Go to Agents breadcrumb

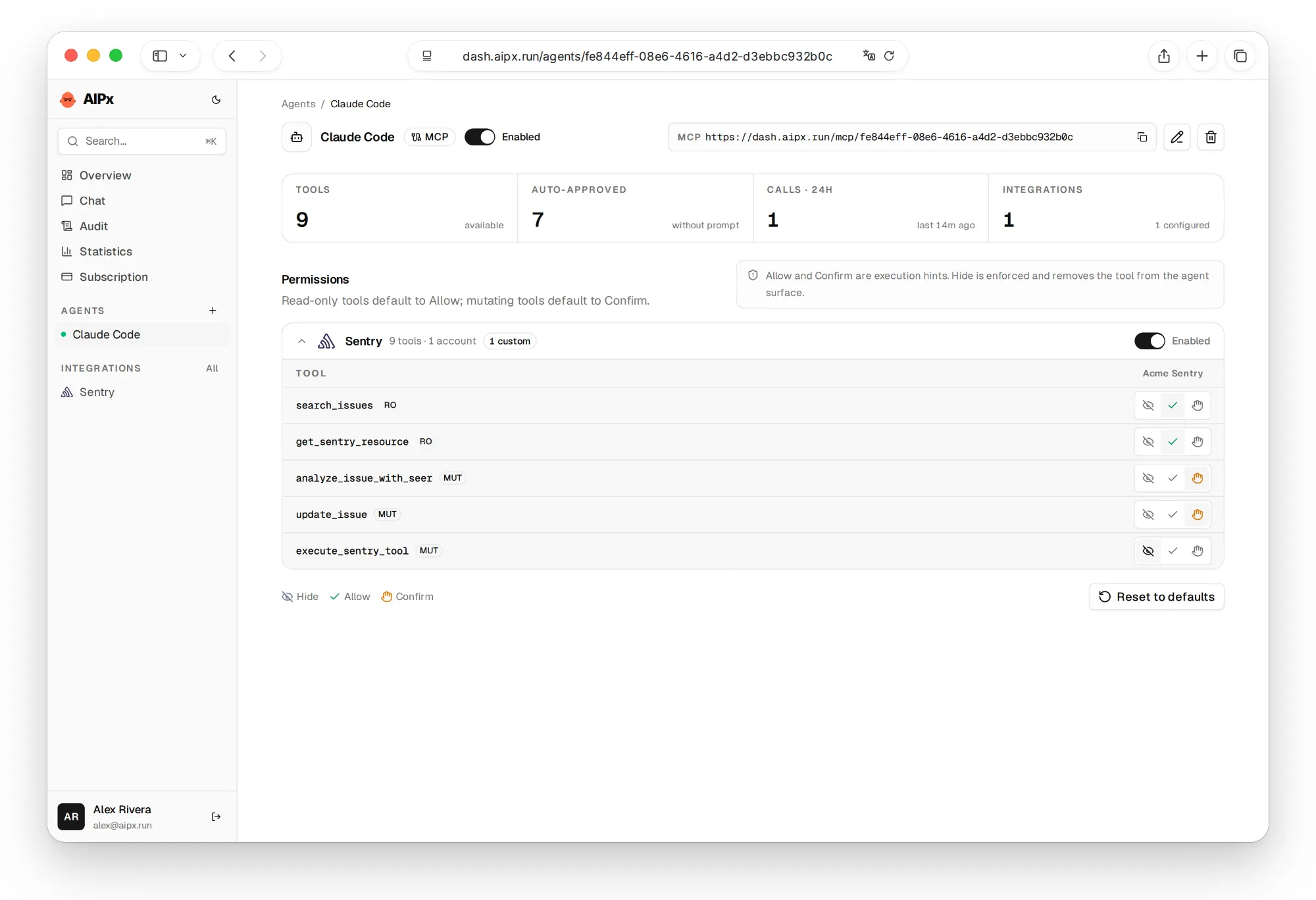coord(298,104)
